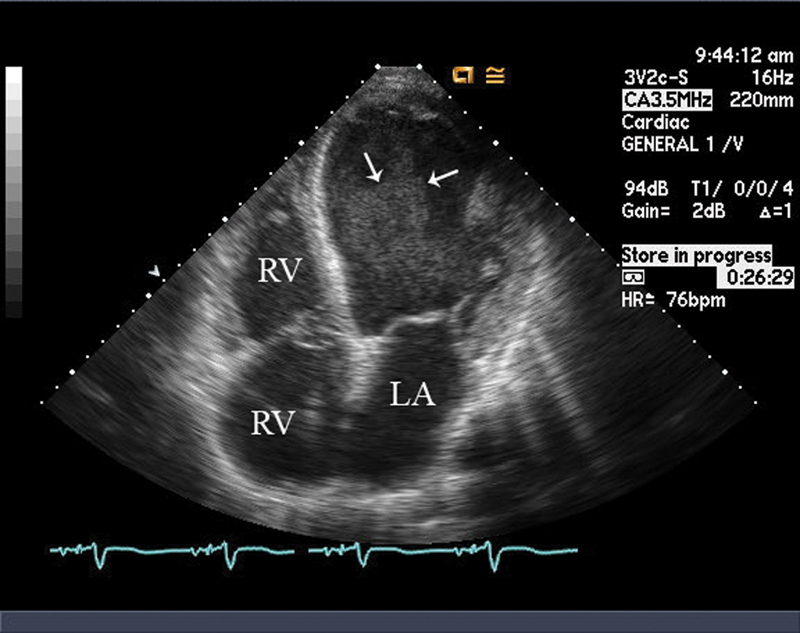Click the HR 76bpm heart rate readout
This screenshot has width=800, height=633.
pos(673,300)
